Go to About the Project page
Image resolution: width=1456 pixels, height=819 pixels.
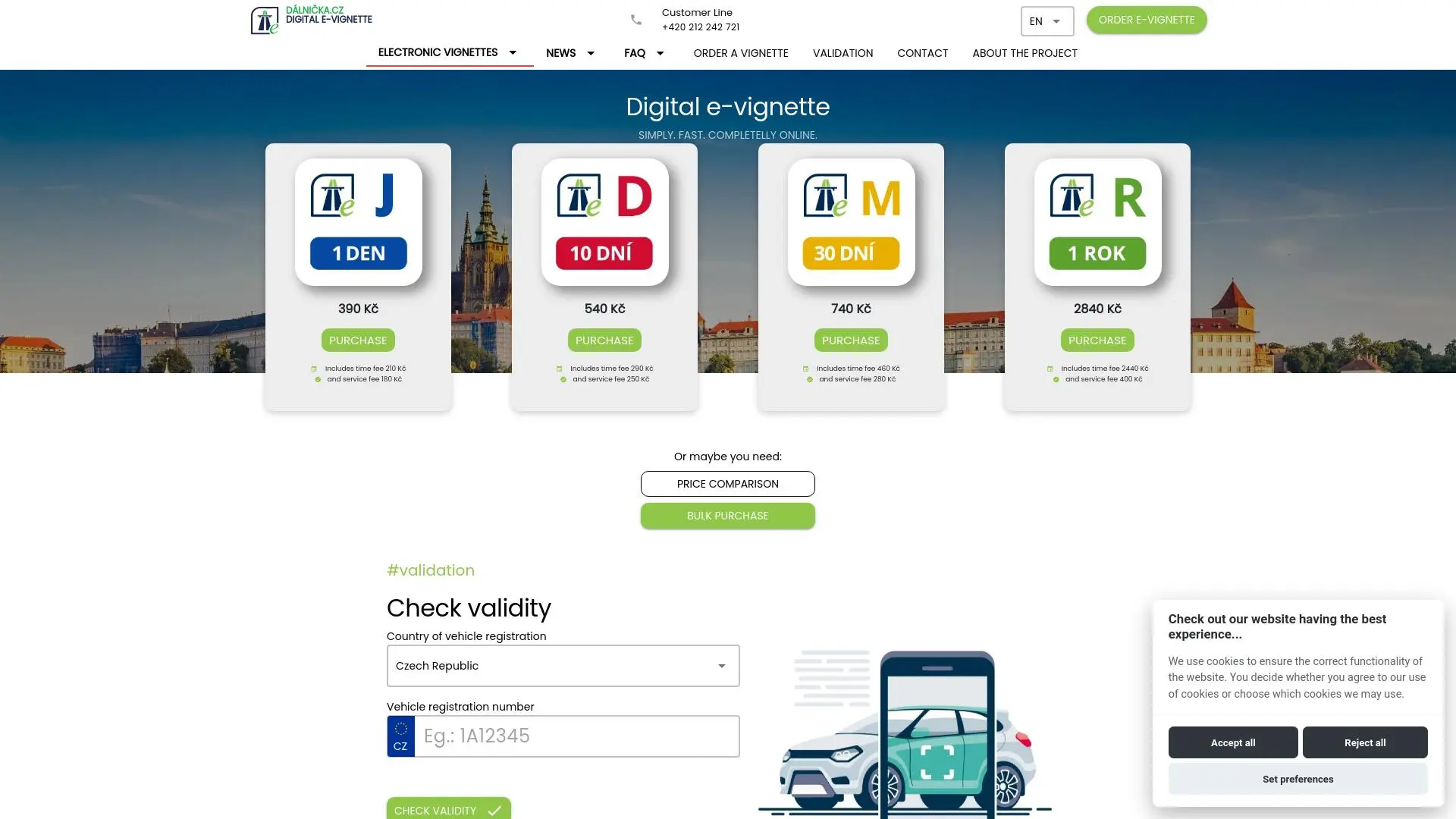pos(1025,53)
